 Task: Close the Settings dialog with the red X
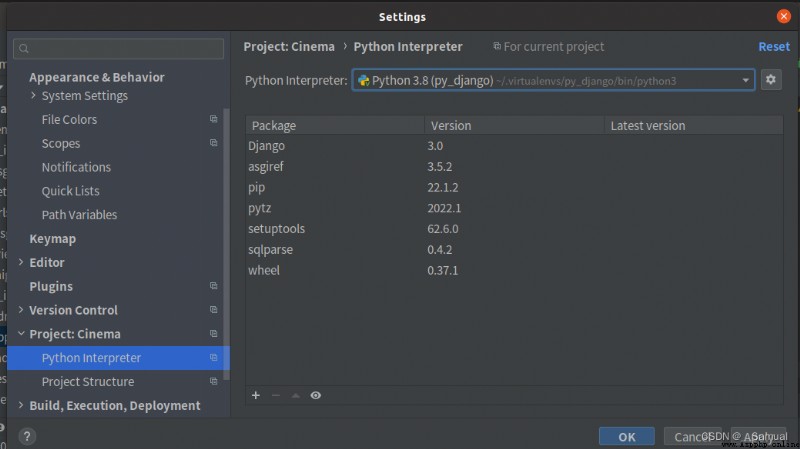(x=784, y=16)
